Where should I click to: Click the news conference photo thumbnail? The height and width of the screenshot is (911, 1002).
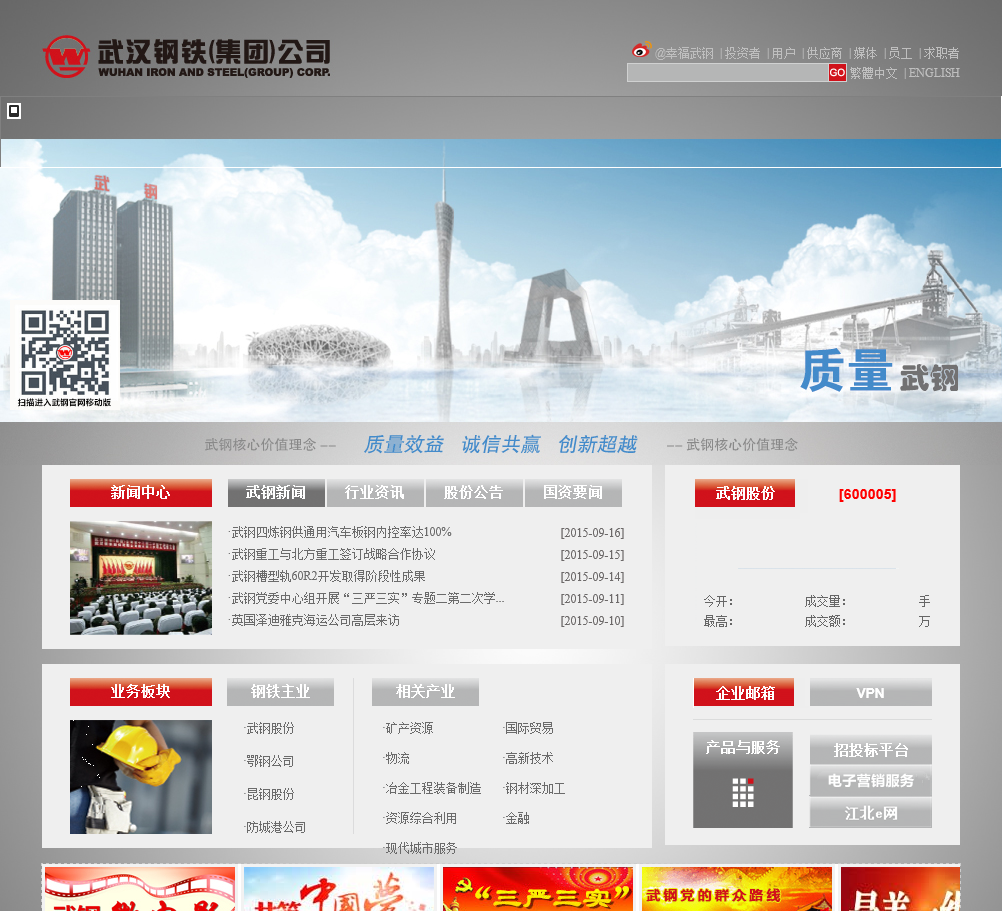point(141,578)
